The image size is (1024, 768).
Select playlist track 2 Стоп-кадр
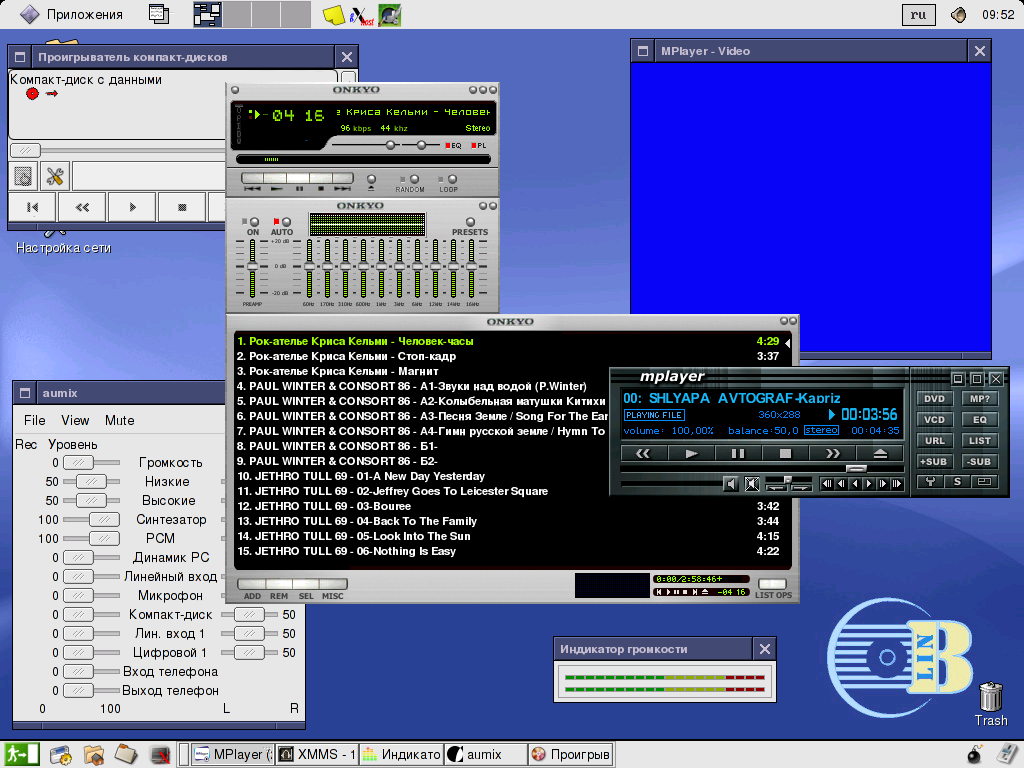[x=509, y=357]
